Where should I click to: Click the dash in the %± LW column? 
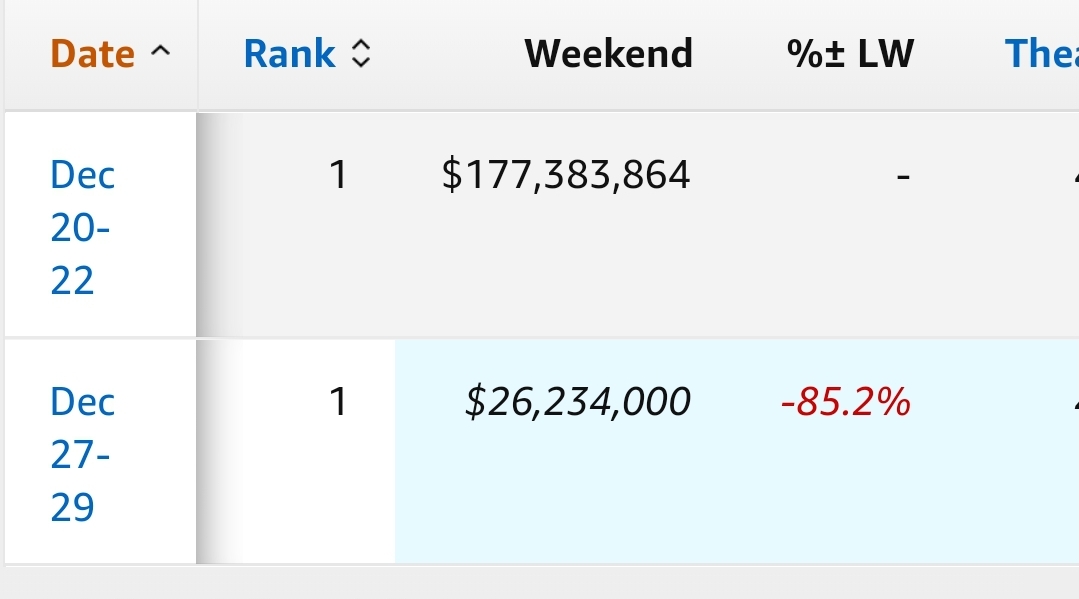[904, 178]
